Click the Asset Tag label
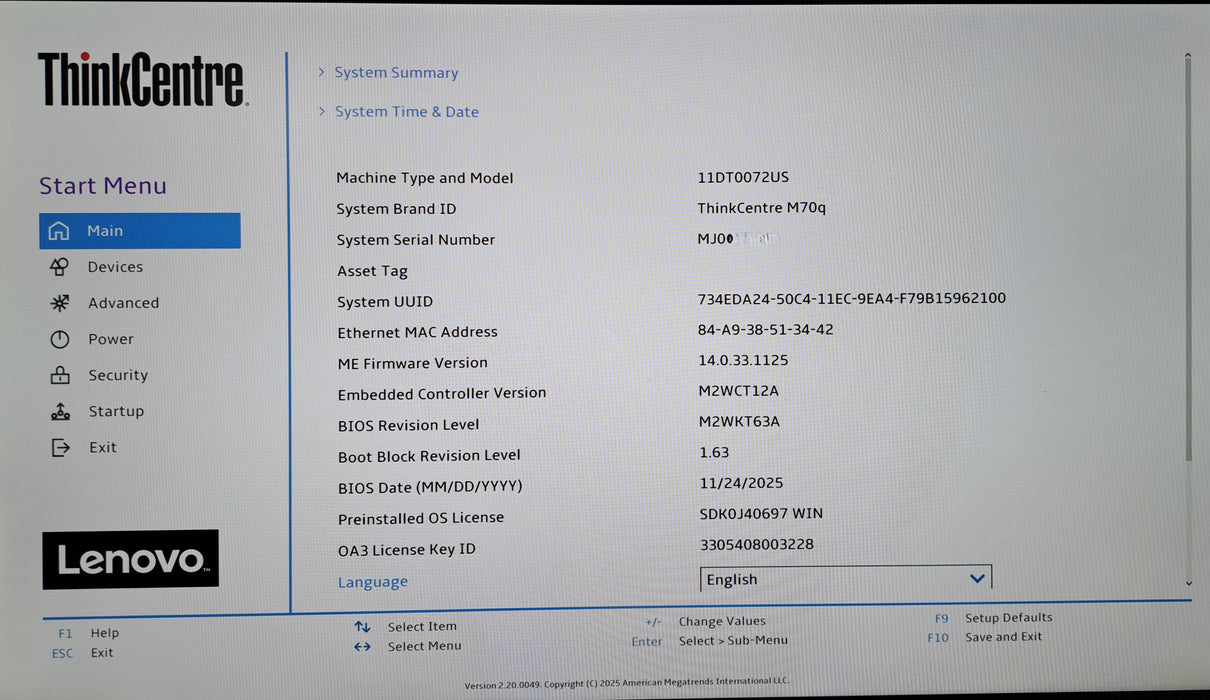Screen dimensions: 1210x700 [372, 271]
